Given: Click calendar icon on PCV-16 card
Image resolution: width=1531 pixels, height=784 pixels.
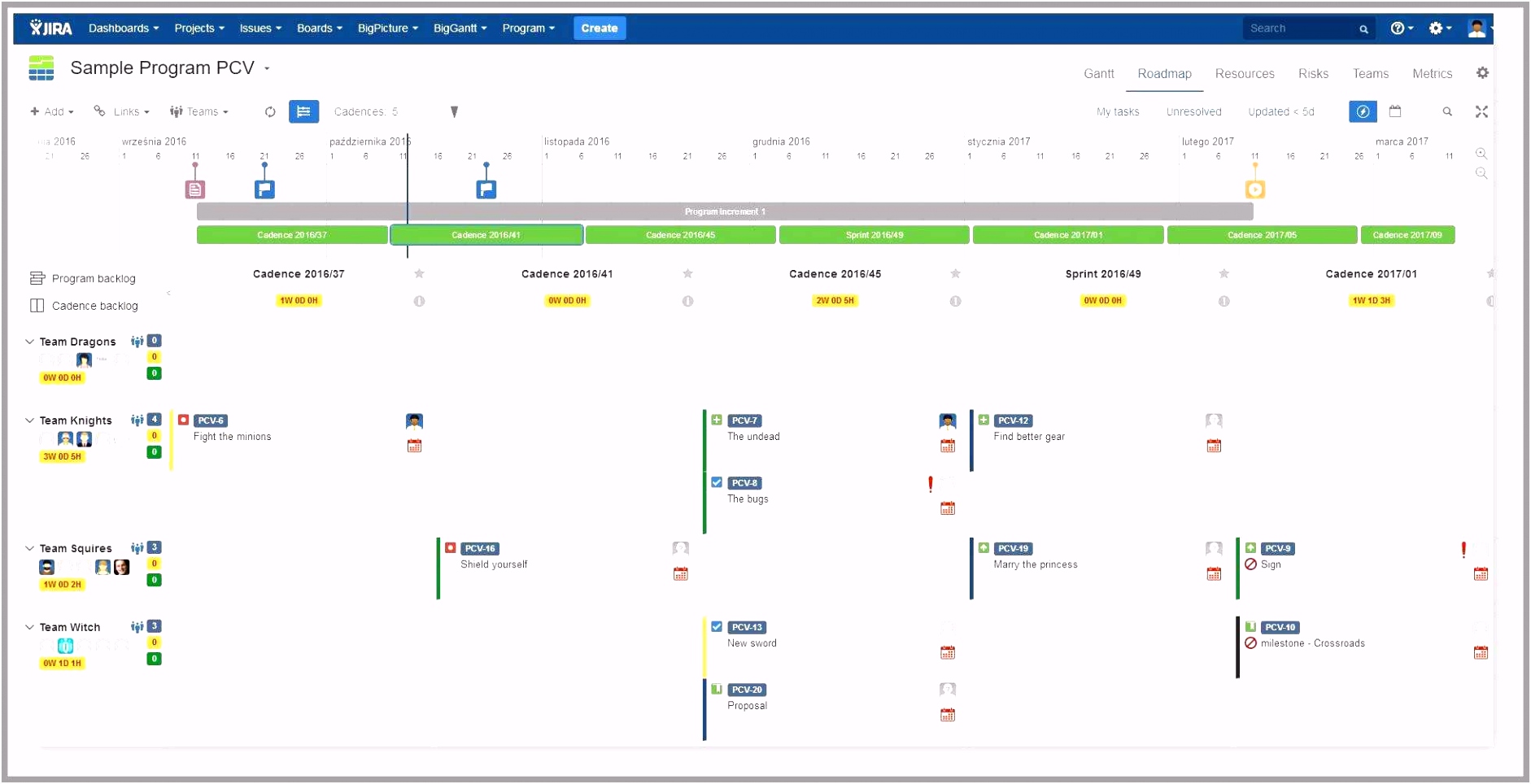Looking at the screenshot, I should pos(681,573).
